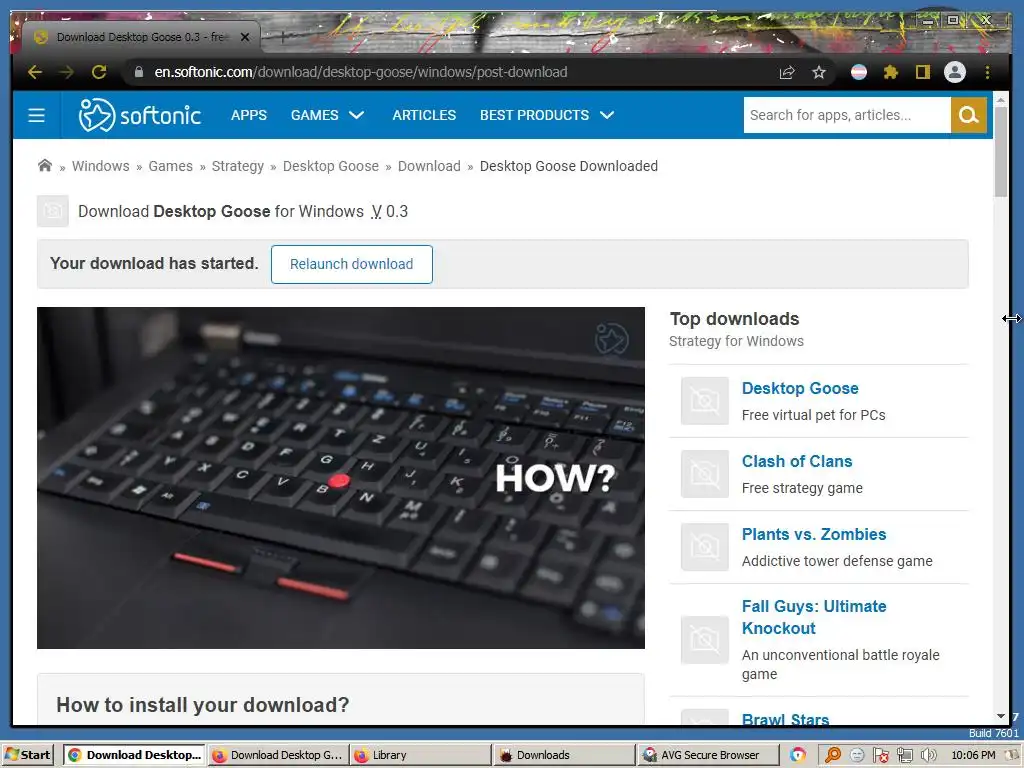Click the padlock site info icon

pyautogui.click(x=138, y=72)
